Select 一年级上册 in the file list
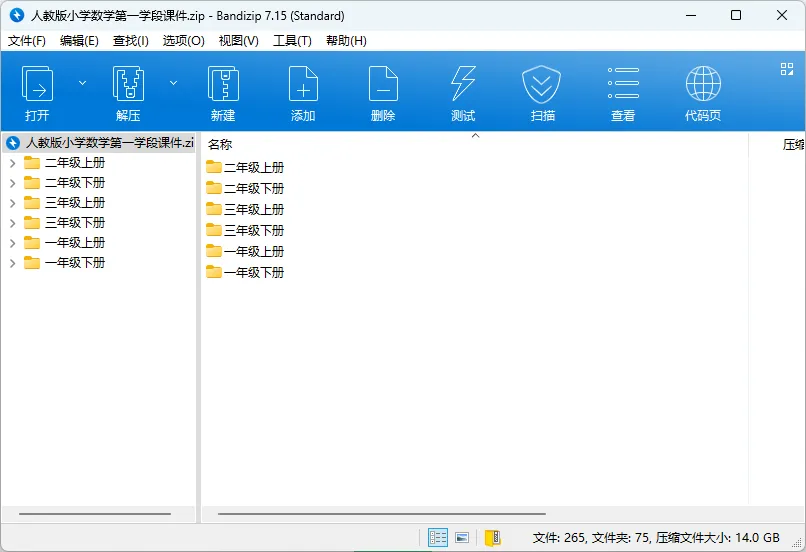 pyautogui.click(x=245, y=252)
